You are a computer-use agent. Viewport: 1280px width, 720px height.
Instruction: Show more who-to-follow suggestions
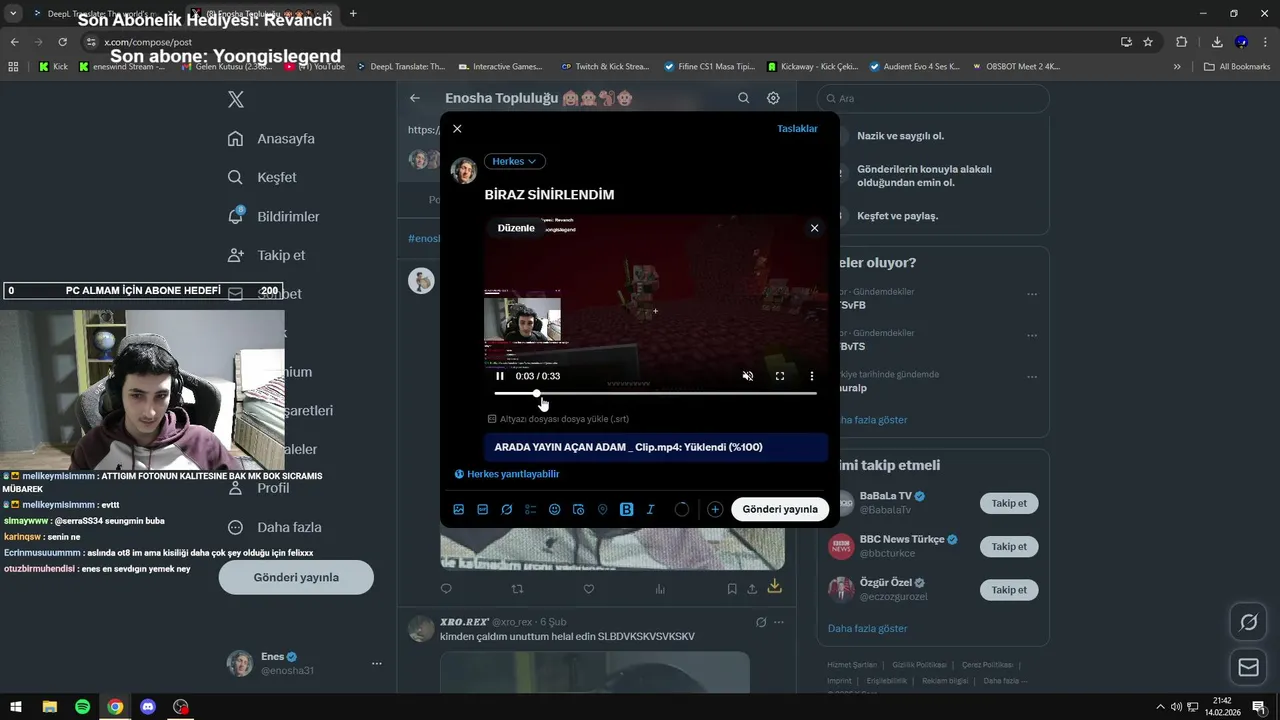[x=868, y=628]
